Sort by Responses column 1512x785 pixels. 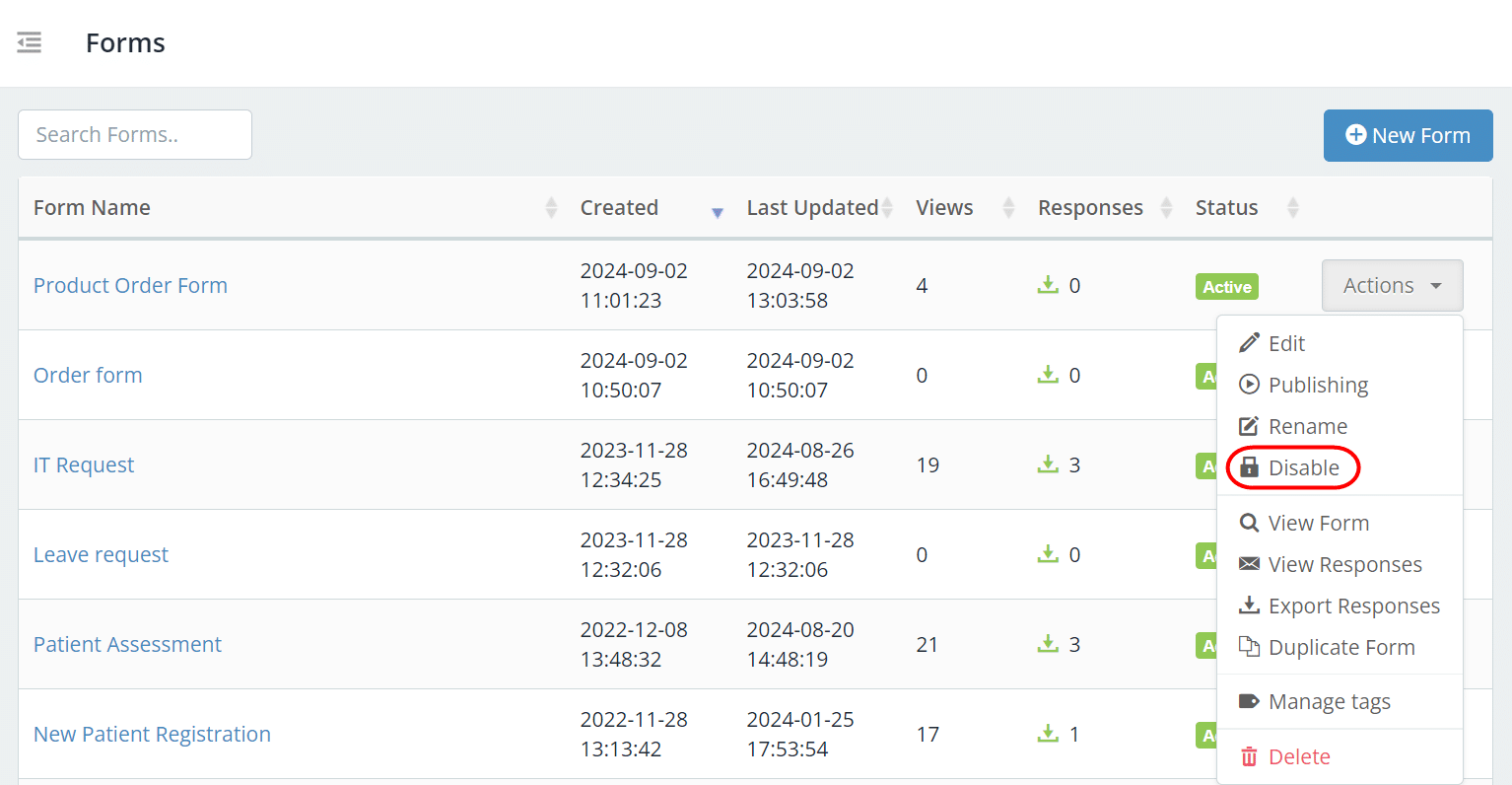(1105, 207)
